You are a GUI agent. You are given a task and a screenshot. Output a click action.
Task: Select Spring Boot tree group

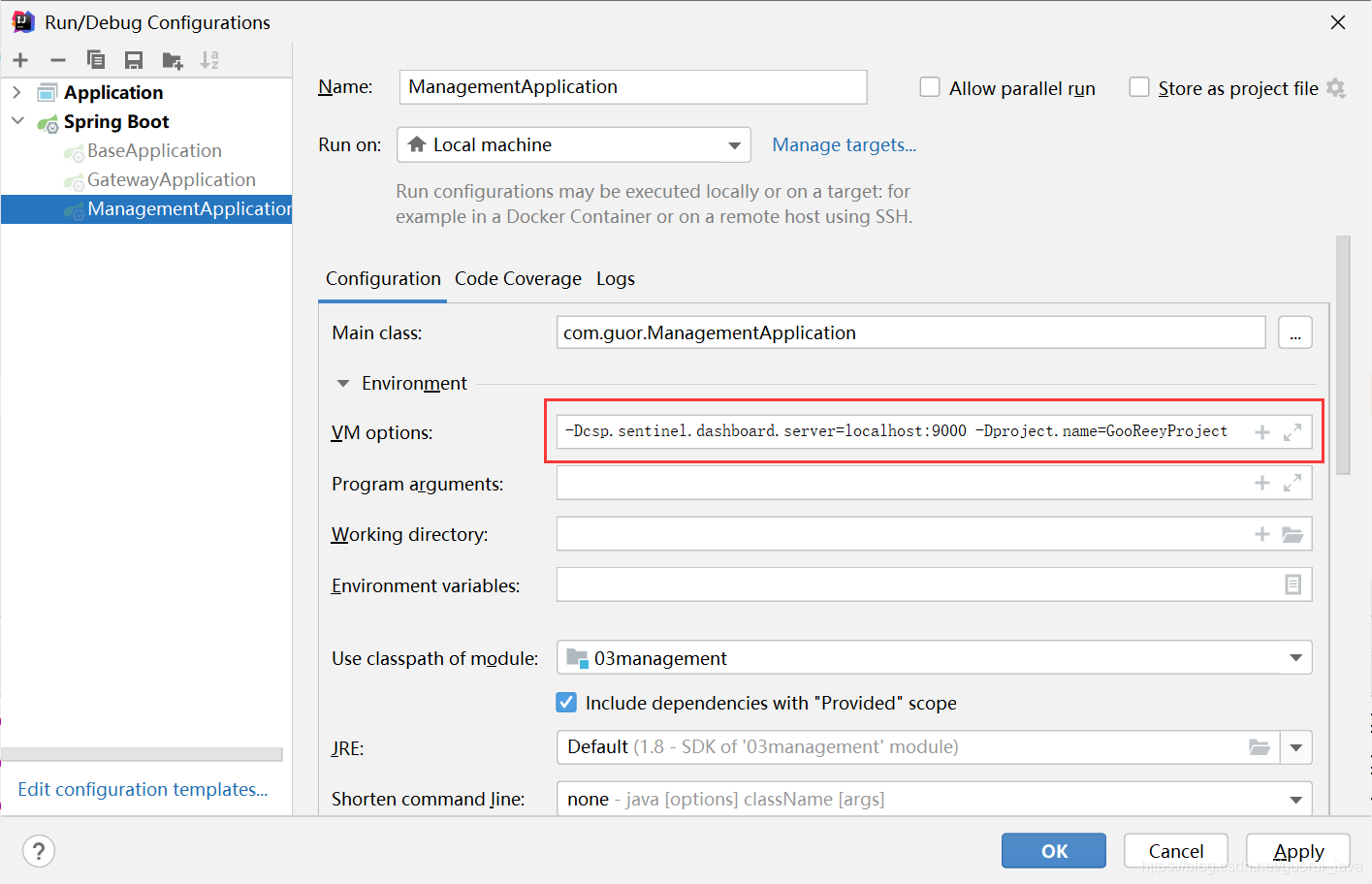pyautogui.click(x=115, y=121)
